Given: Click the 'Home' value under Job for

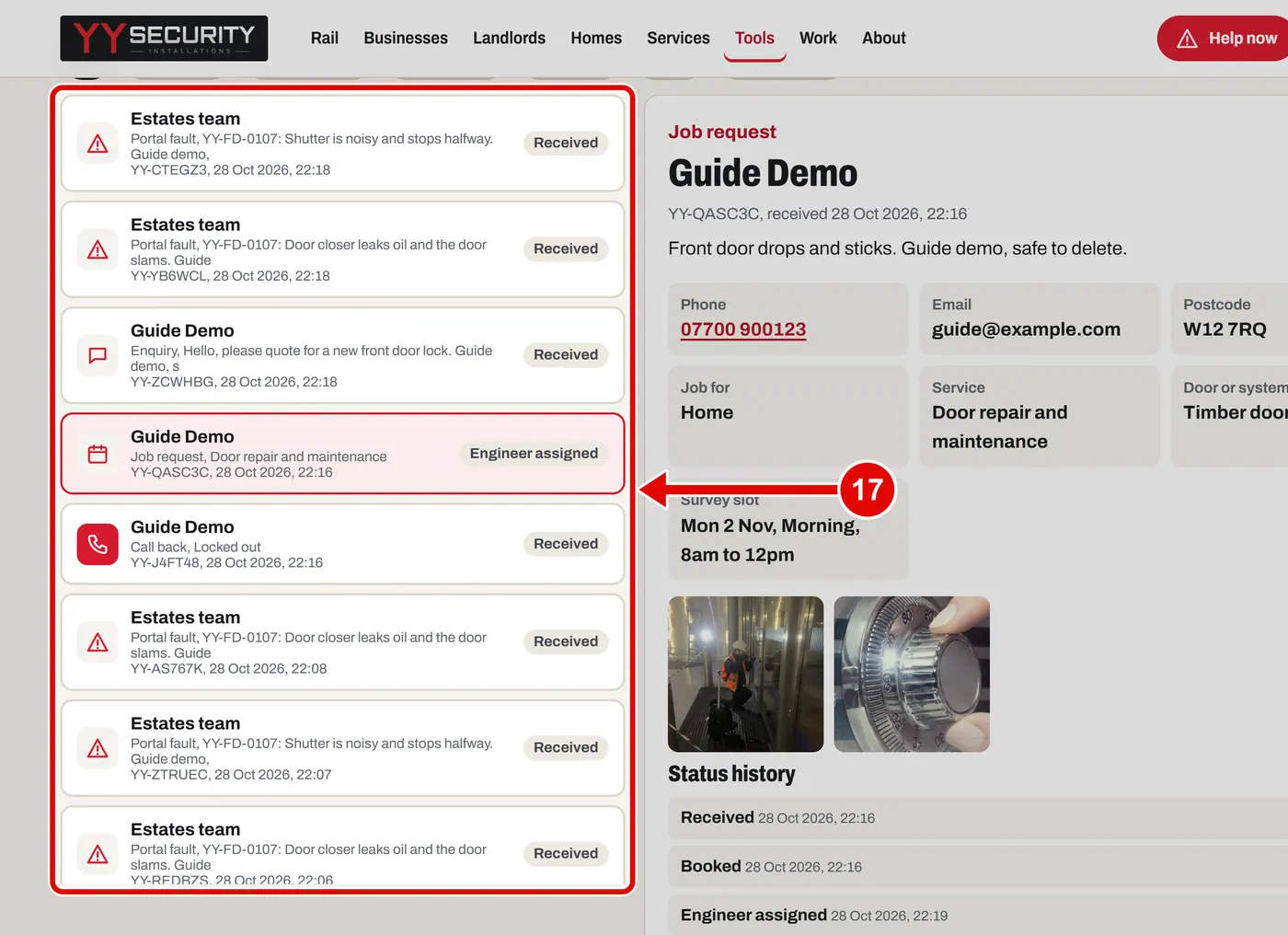Looking at the screenshot, I should 707,412.
